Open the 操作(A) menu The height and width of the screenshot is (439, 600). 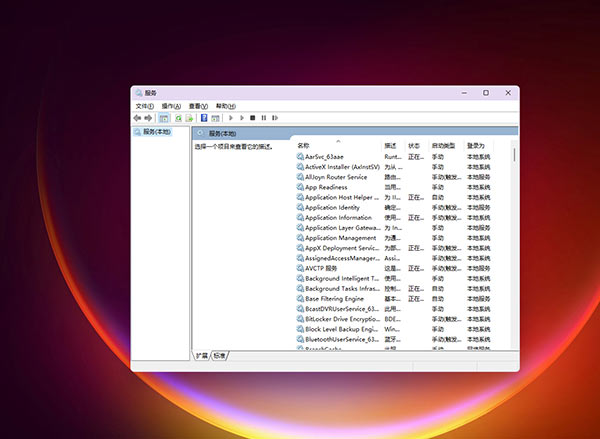tap(171, 106)
